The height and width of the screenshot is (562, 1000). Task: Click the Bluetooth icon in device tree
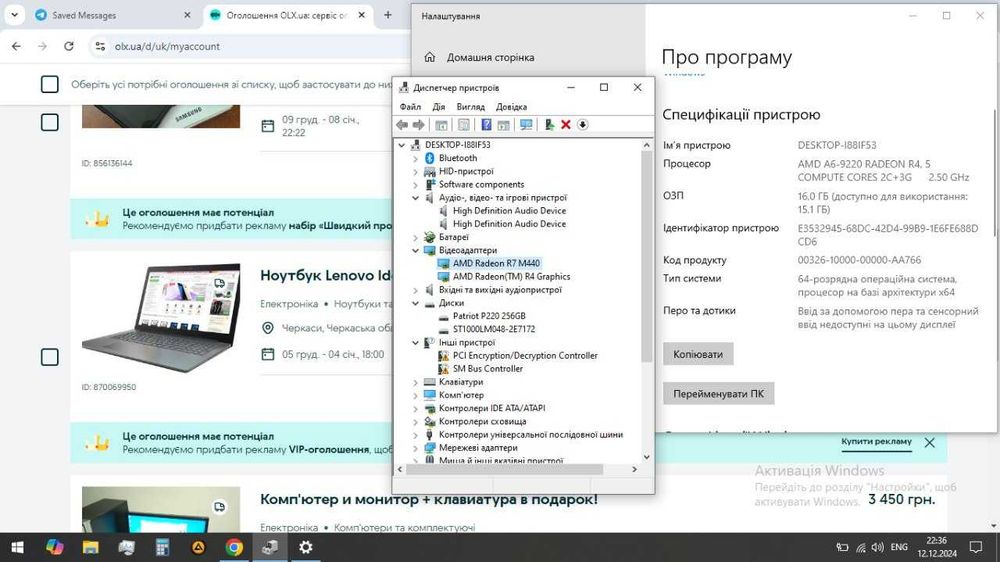pyautogui.click(x=430, y=158)
